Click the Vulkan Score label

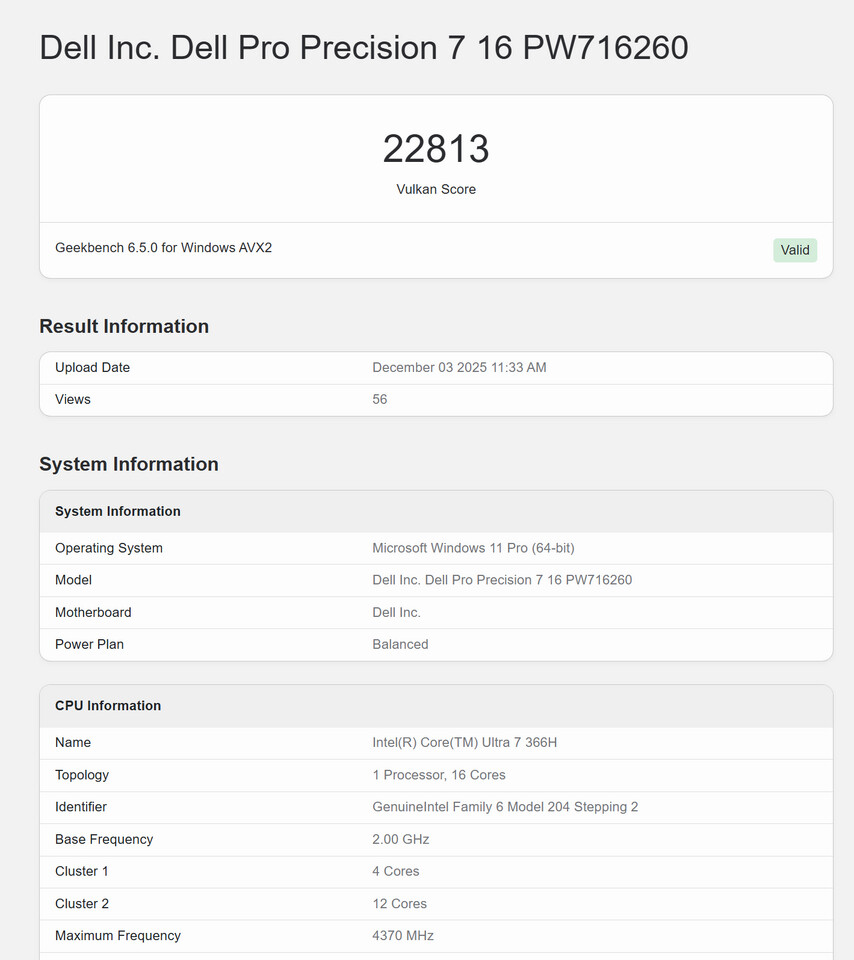click(x=436, y=189)
